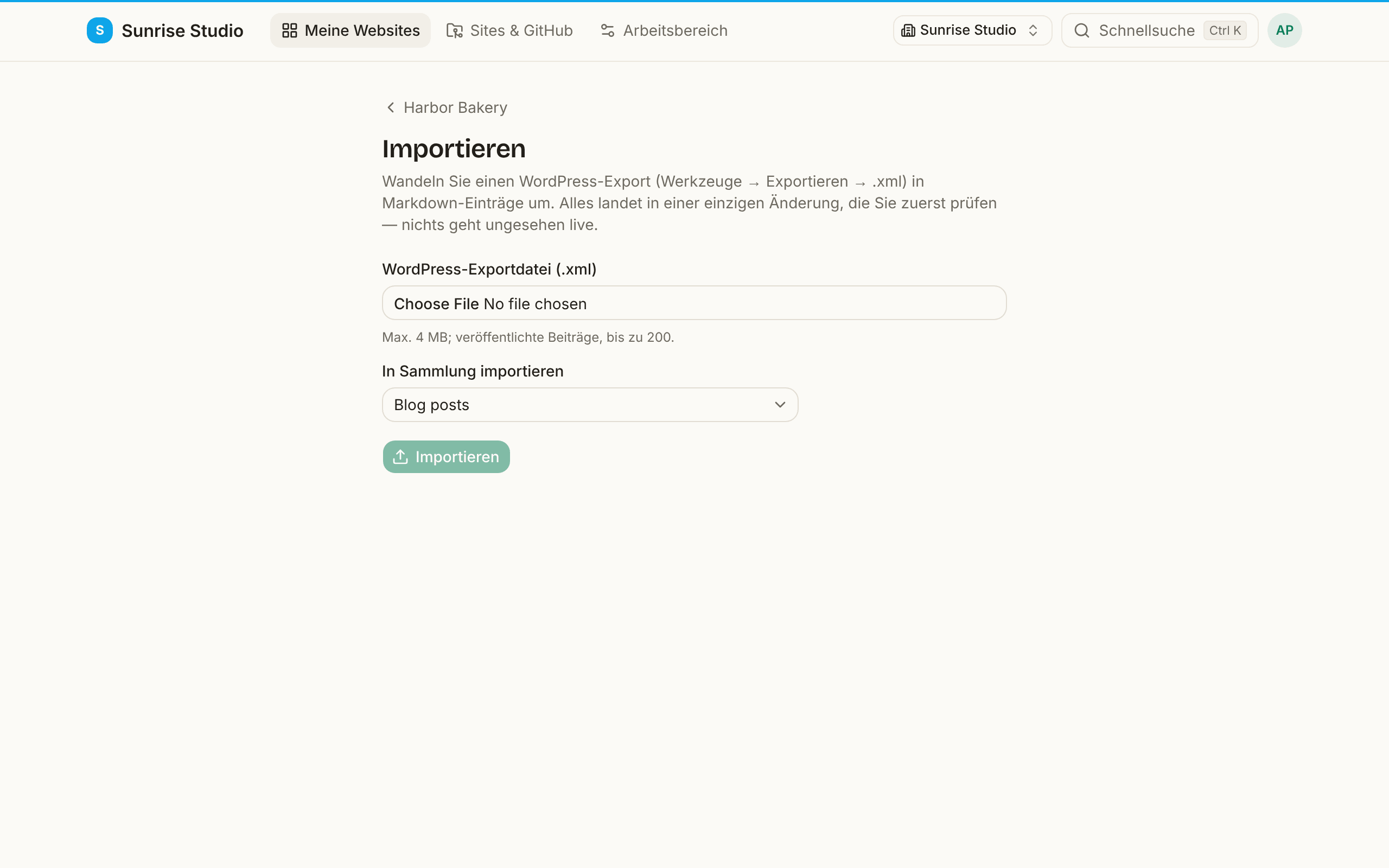The image size is (1389, 868).
Task: Open the Arbeitsbereich tab
Action: tap(664, 30)
